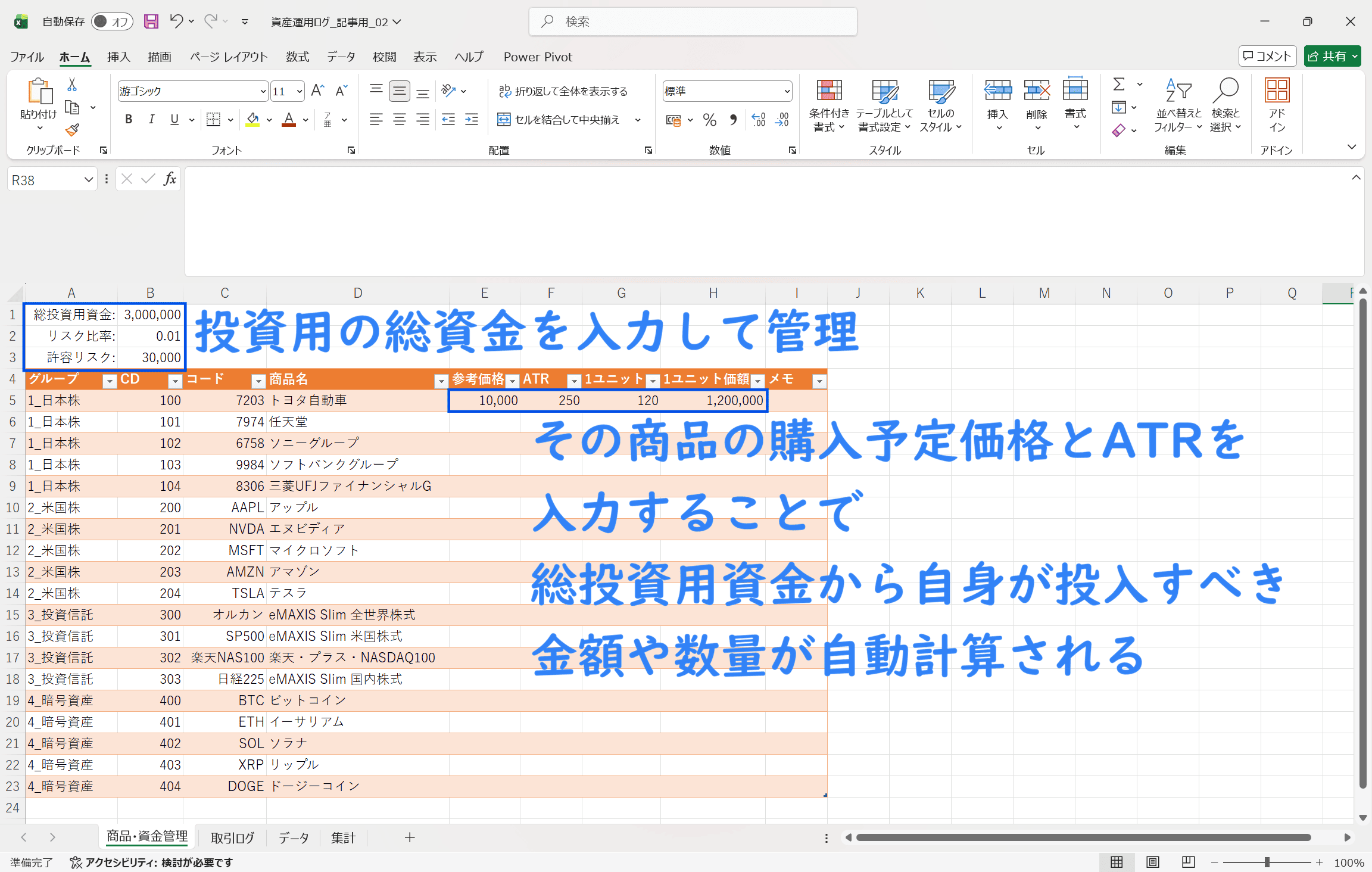The image size is (1372, 872).
Task: Click the Merge and Center (セルを結合して中央揃え) icon
Action: click(504, 120)
